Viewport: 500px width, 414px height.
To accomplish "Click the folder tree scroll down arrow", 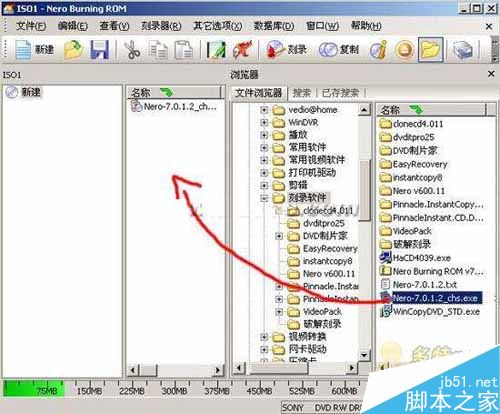I will (x=364, y=355).
